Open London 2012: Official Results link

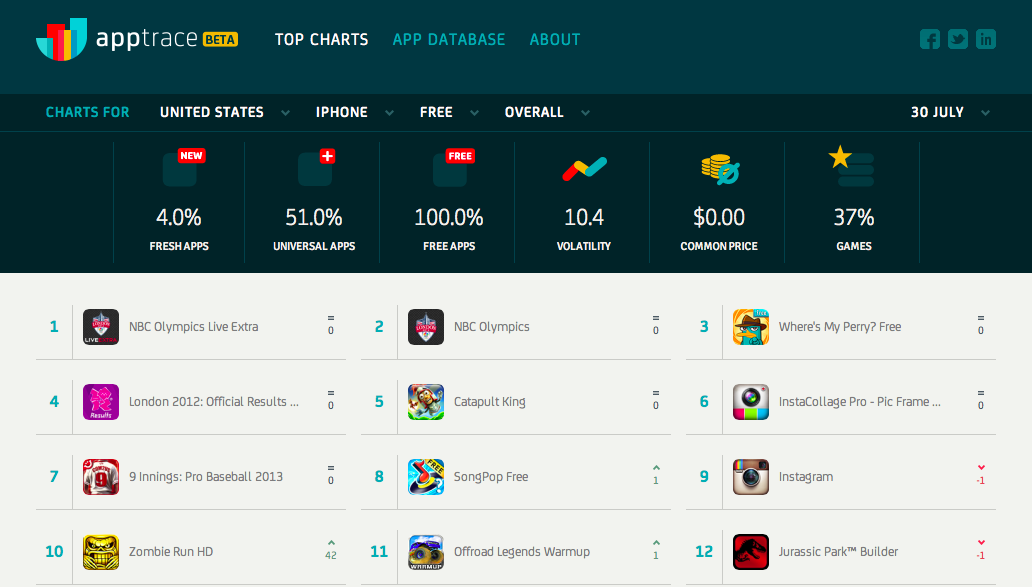click(x=214, y=402)
